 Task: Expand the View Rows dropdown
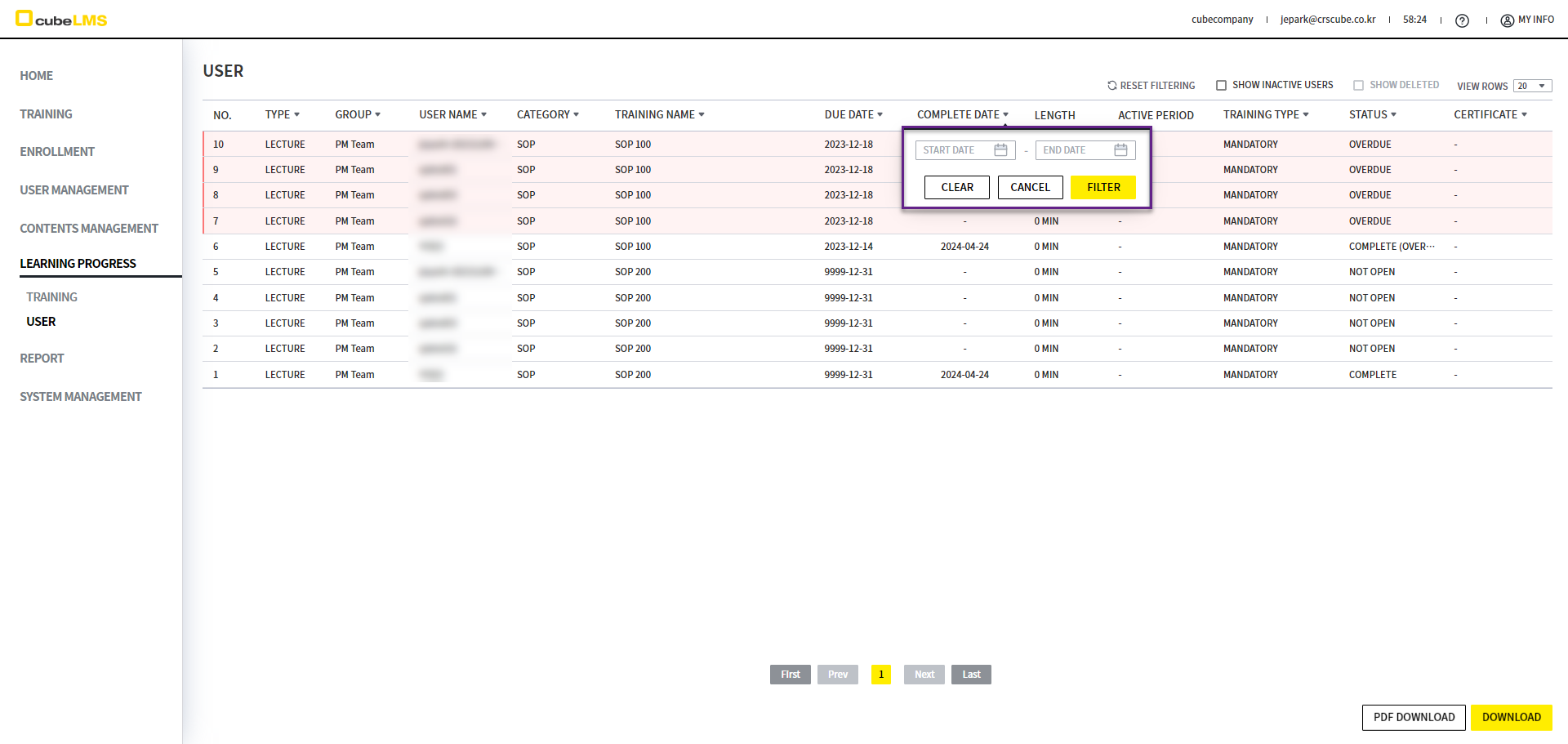click(x=1532, y=86)
